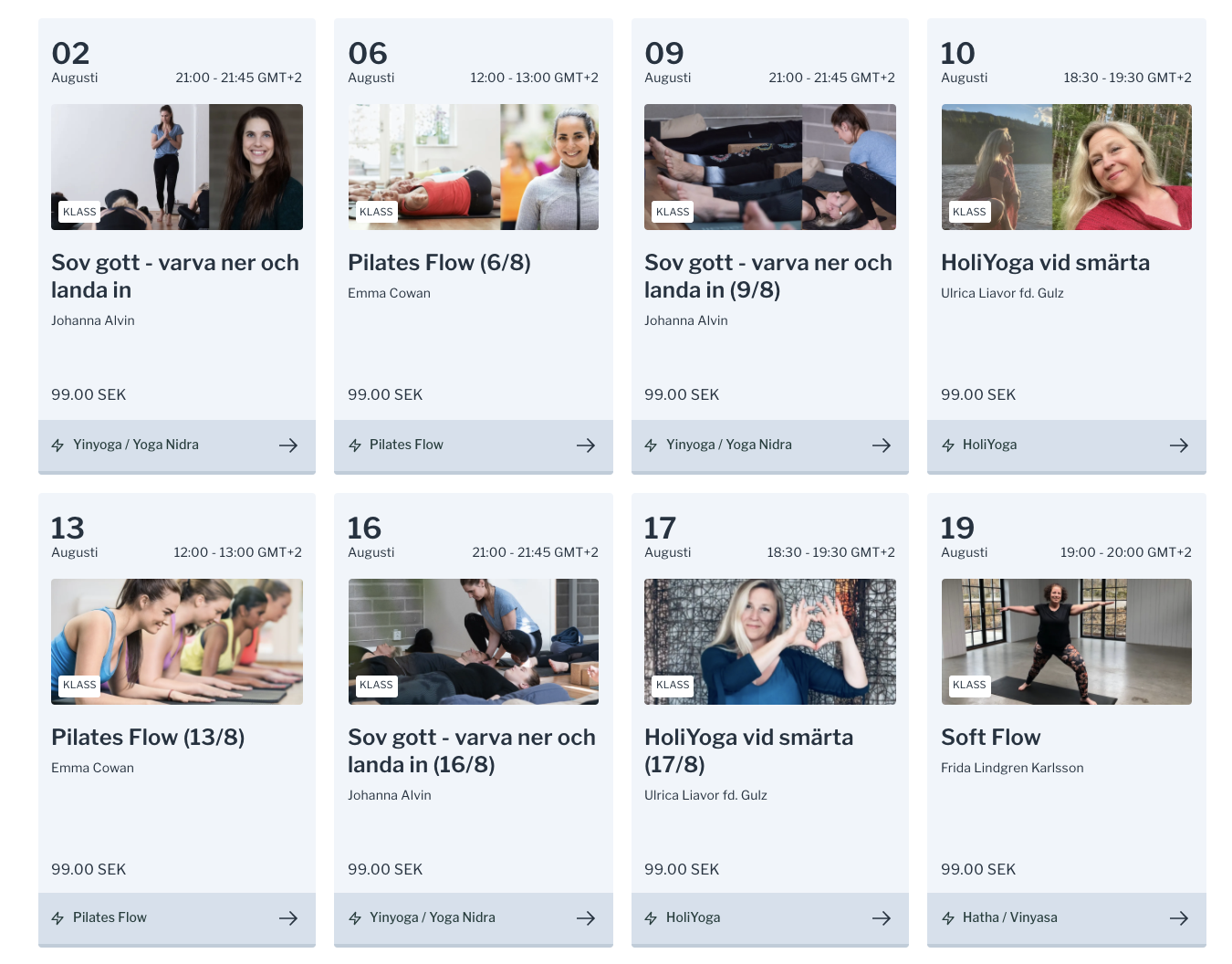The height and width of the screenshot is (964, 1232).
Task: Click arrow icon on 02 Augusti class card
Action: [x=288, y=445]
